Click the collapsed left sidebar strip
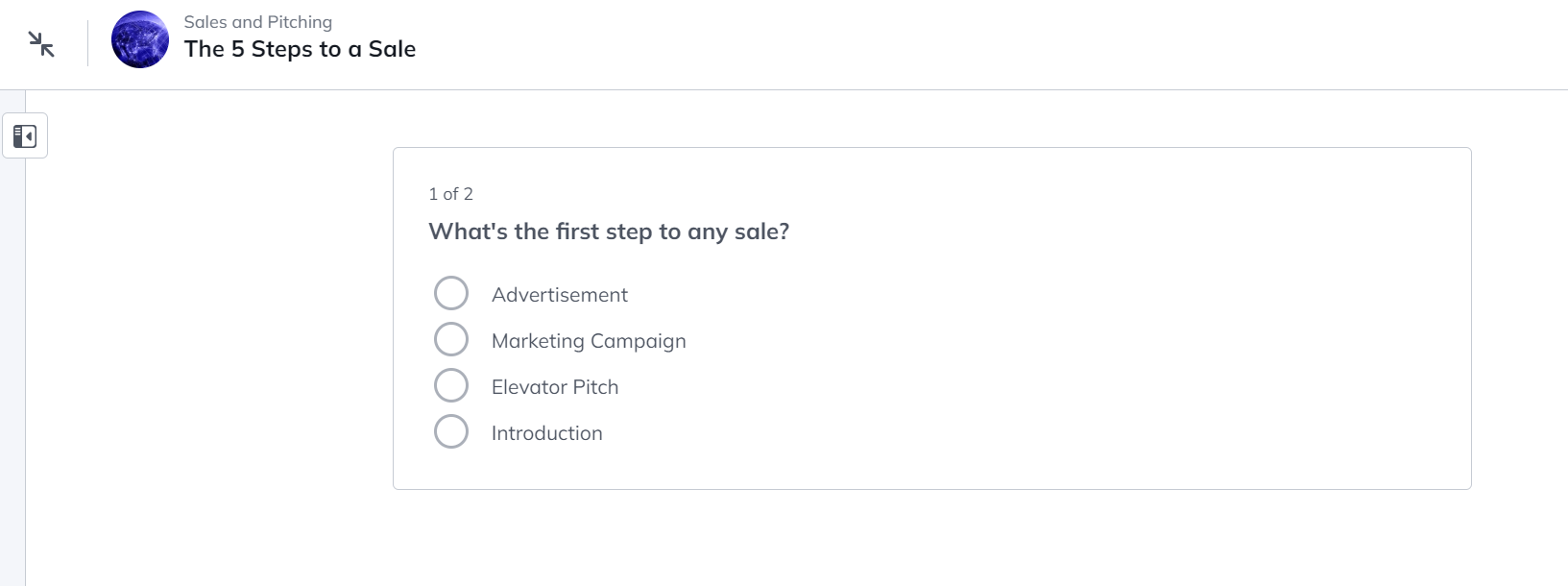Viewport: 1568px width, 586px height. (12, 384)
